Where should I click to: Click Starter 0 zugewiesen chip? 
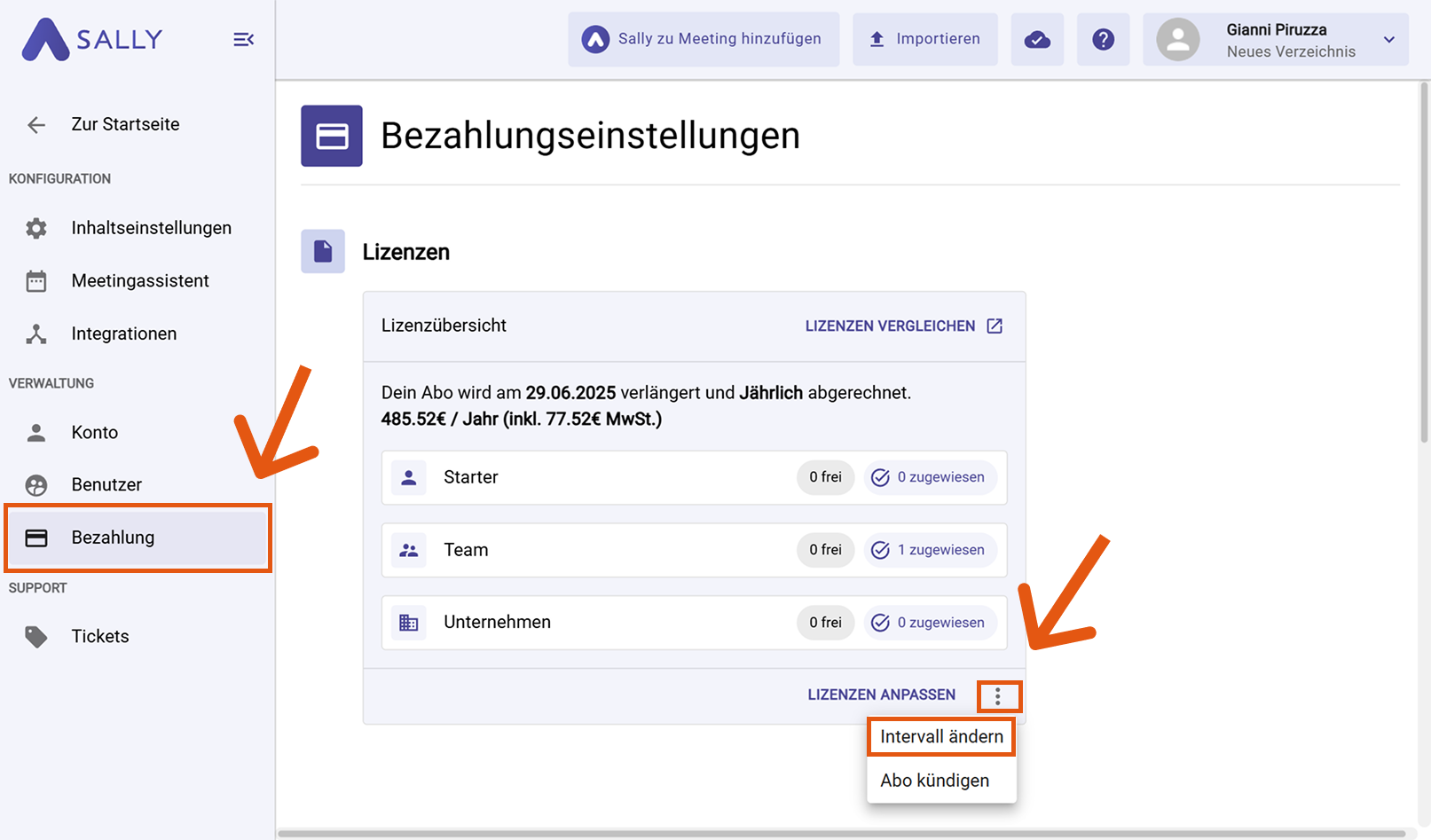click(931, 477)
